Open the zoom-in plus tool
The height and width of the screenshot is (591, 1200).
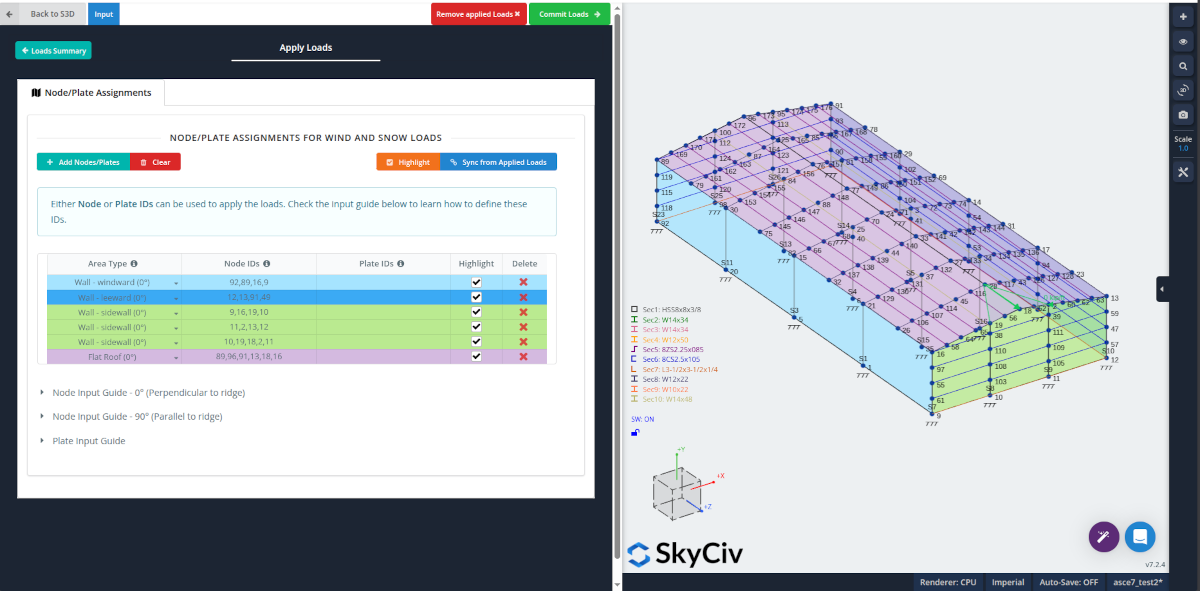[x=1183, y=17]
